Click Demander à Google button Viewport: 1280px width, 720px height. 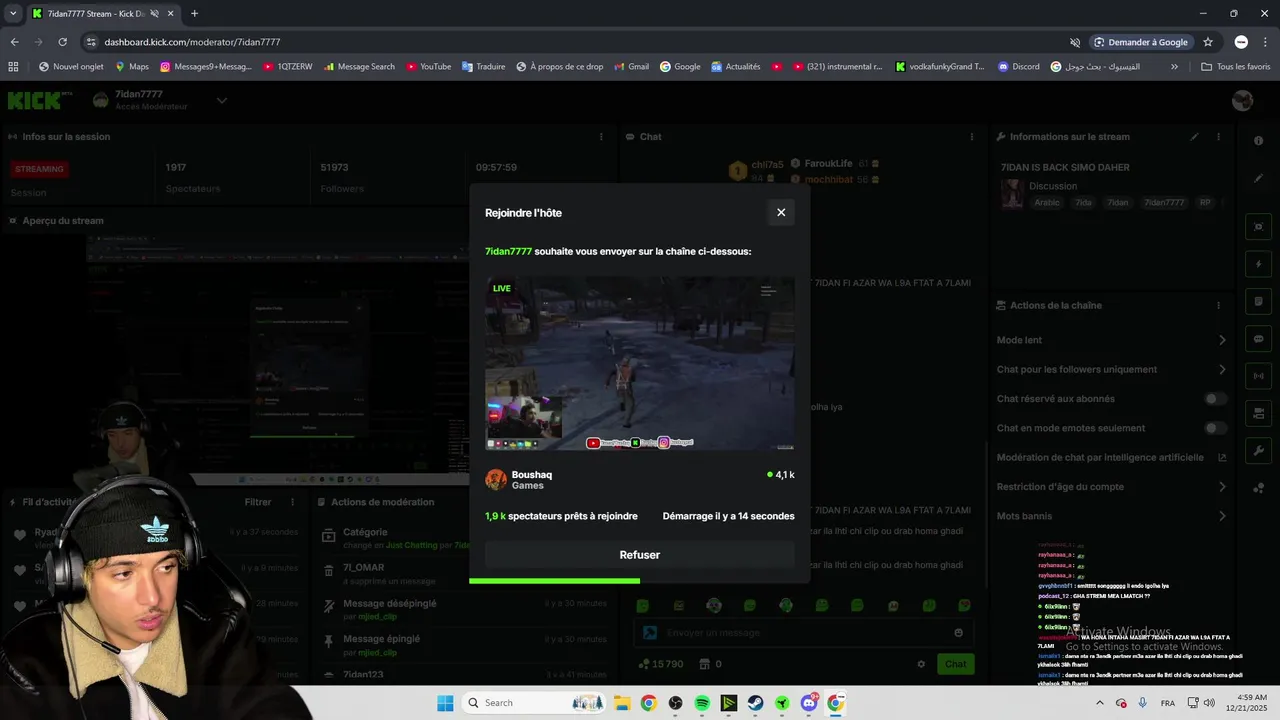(x=1141, y=42)
